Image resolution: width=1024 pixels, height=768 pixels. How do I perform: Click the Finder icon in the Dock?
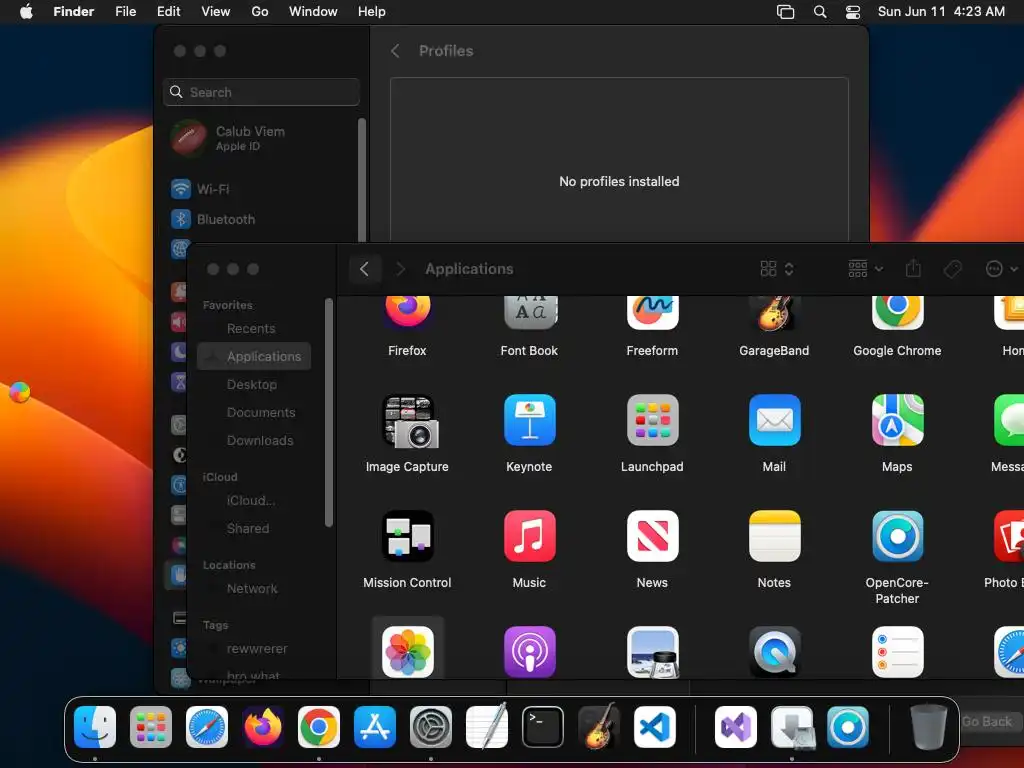95,727
